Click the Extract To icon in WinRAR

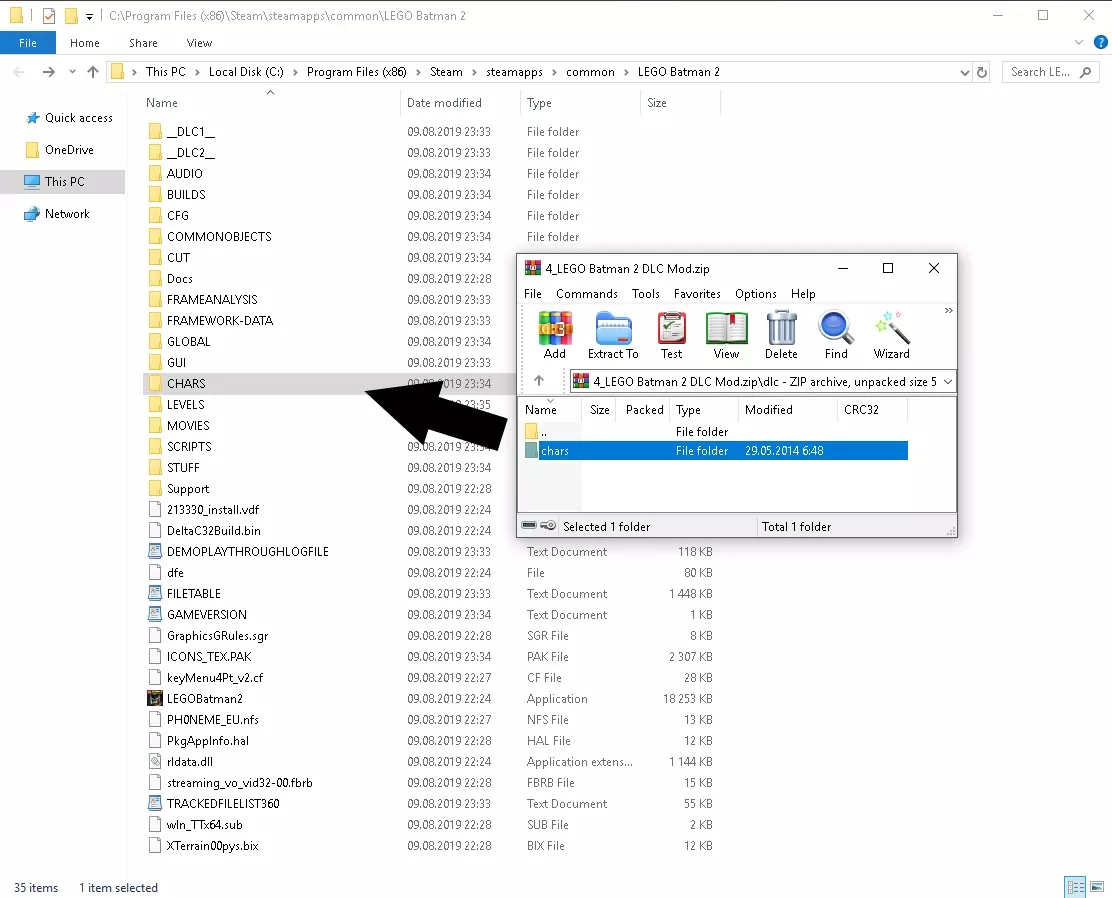tap(613, 336)
